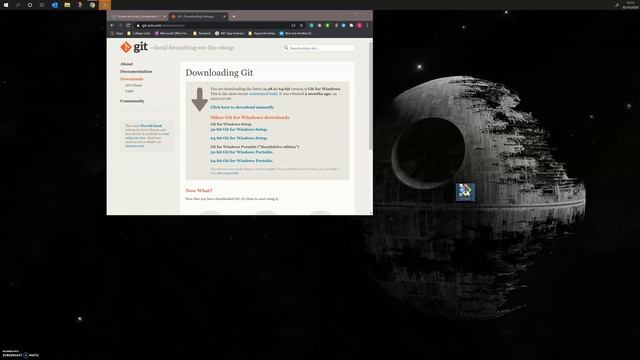Open GUI Clients under Downloads
640x360 pixels.
coord(133,85)
